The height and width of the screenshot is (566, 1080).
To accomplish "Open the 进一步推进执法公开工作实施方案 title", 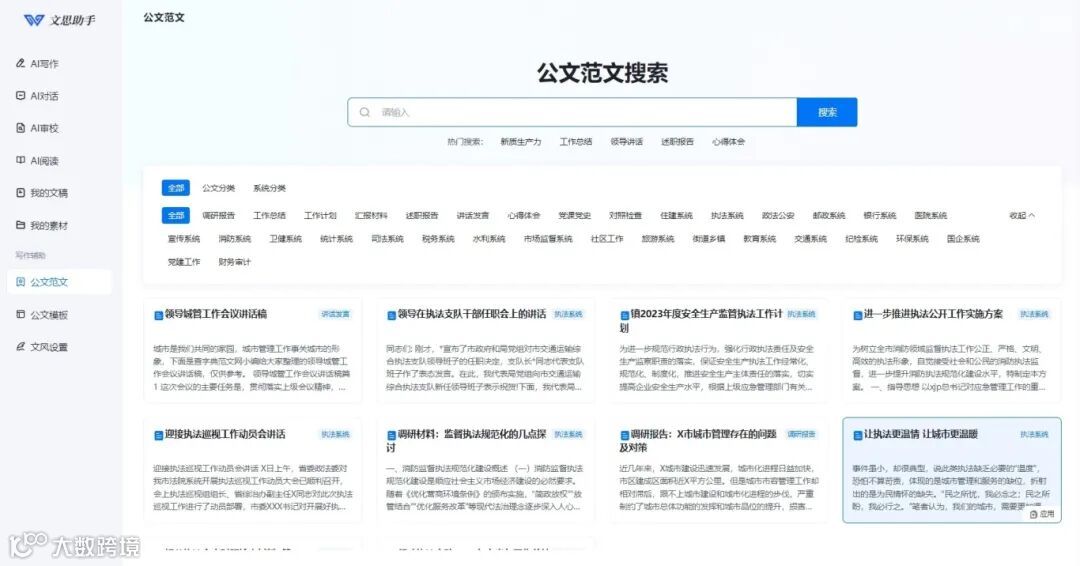I will pyautogui.click(x=933, y=314).
